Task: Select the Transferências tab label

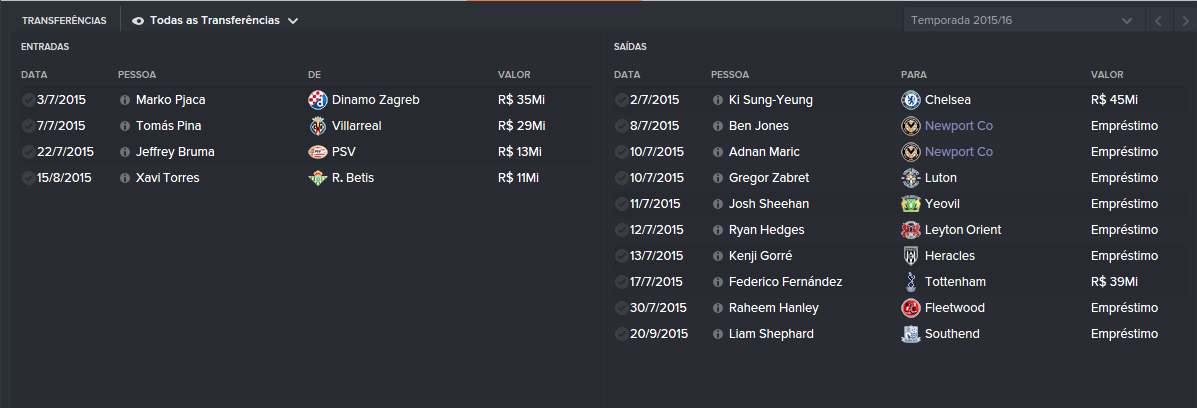Action: pos(64,21)
